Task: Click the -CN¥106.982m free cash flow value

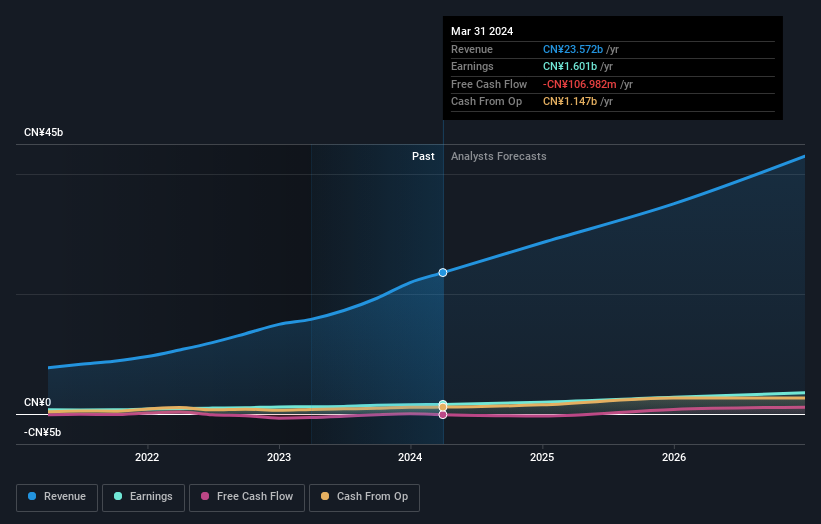Action: [x=580, y=84]
